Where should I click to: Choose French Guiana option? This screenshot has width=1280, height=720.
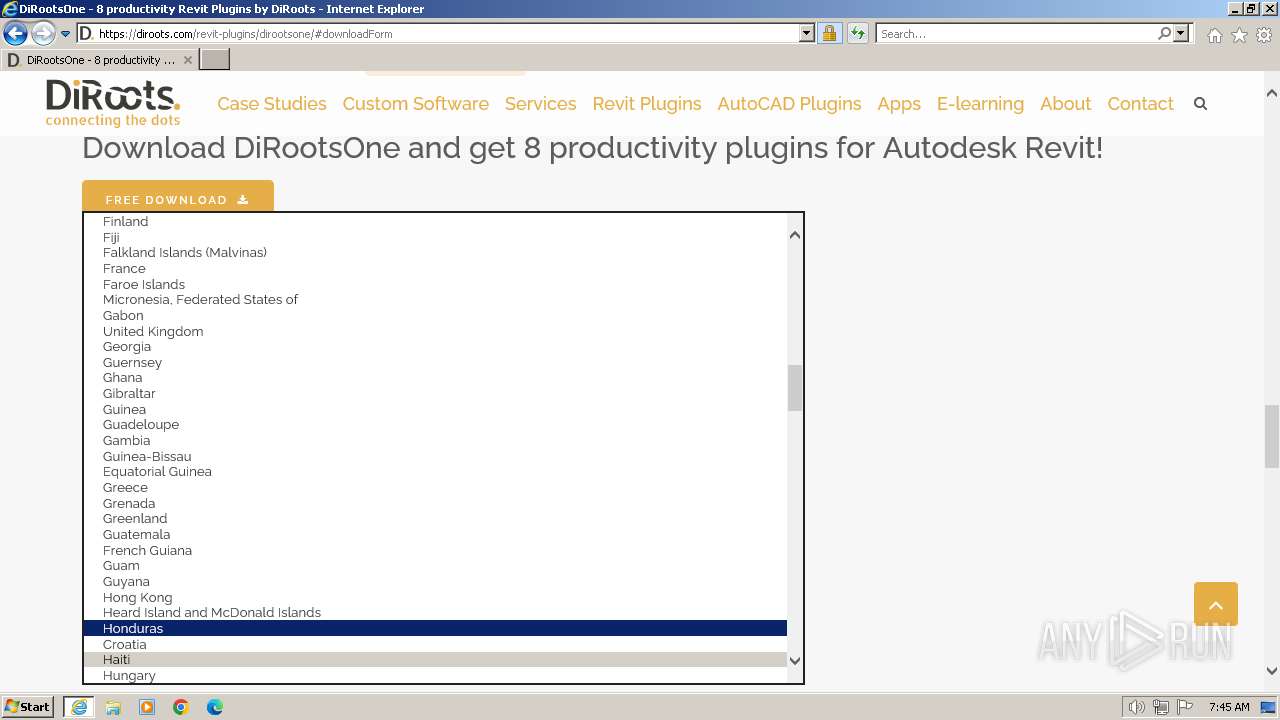(x=435, y=550)
